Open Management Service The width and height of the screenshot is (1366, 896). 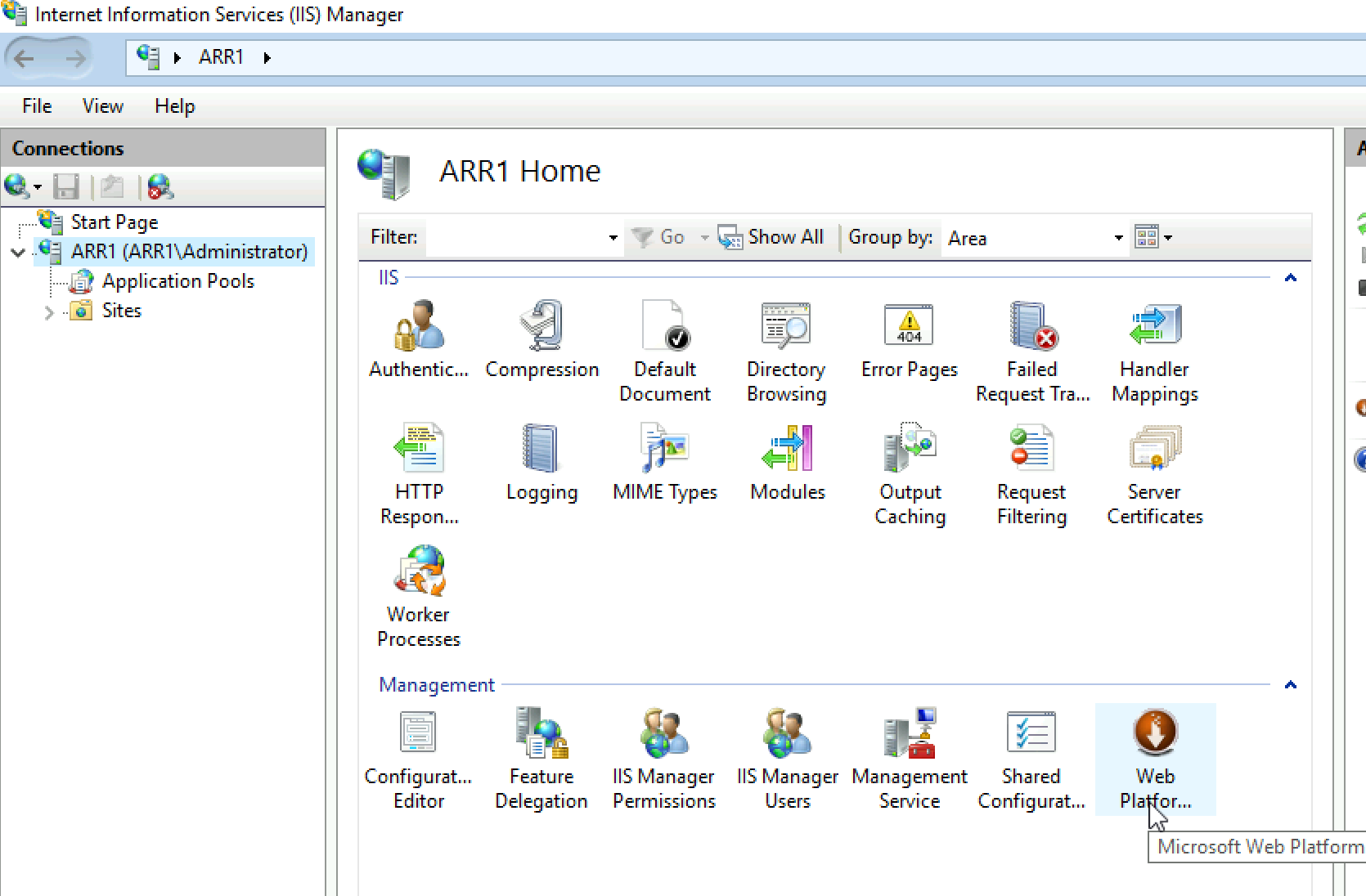click(910, 759)
